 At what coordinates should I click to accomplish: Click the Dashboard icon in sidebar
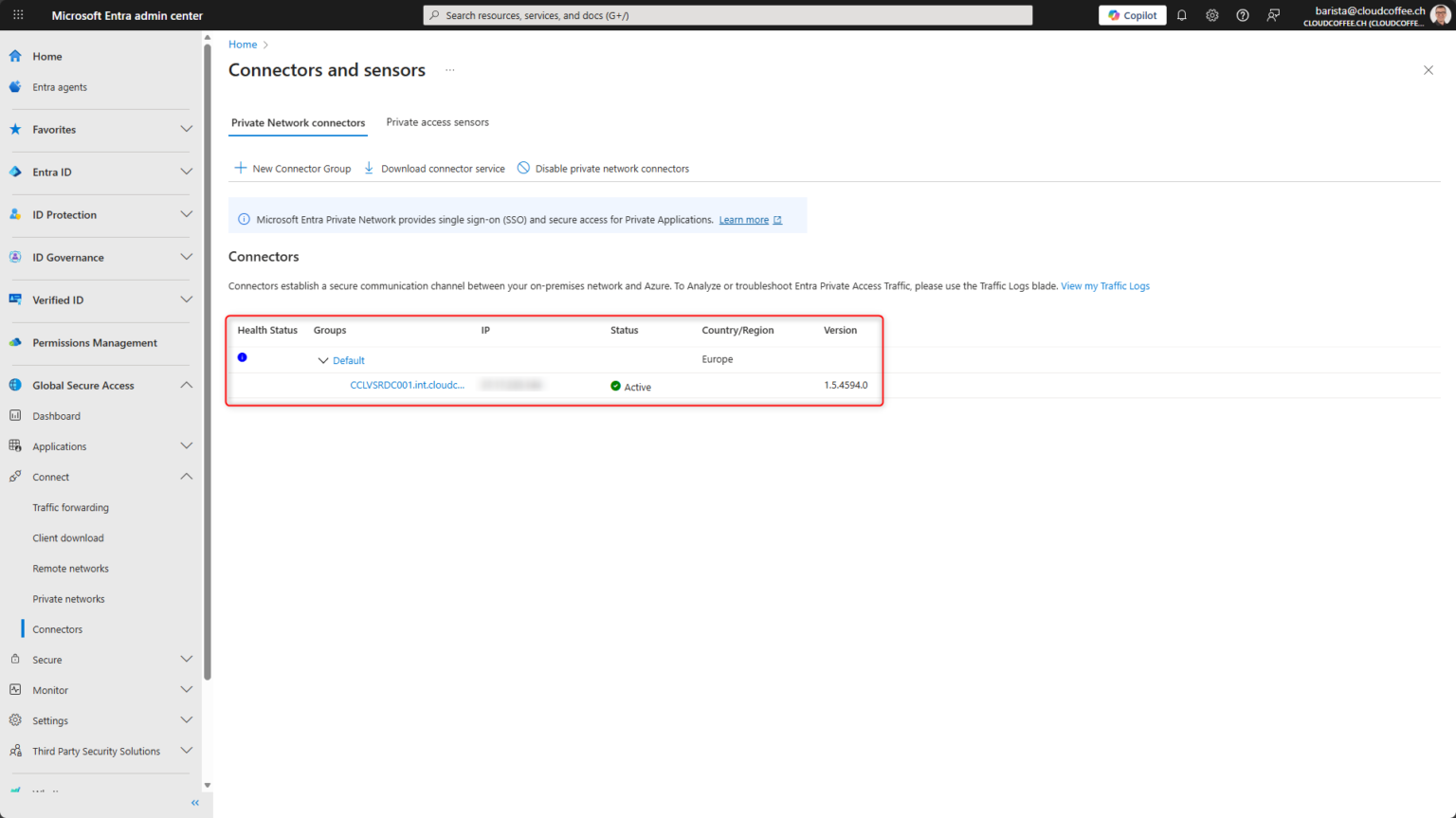pos(15,415)
